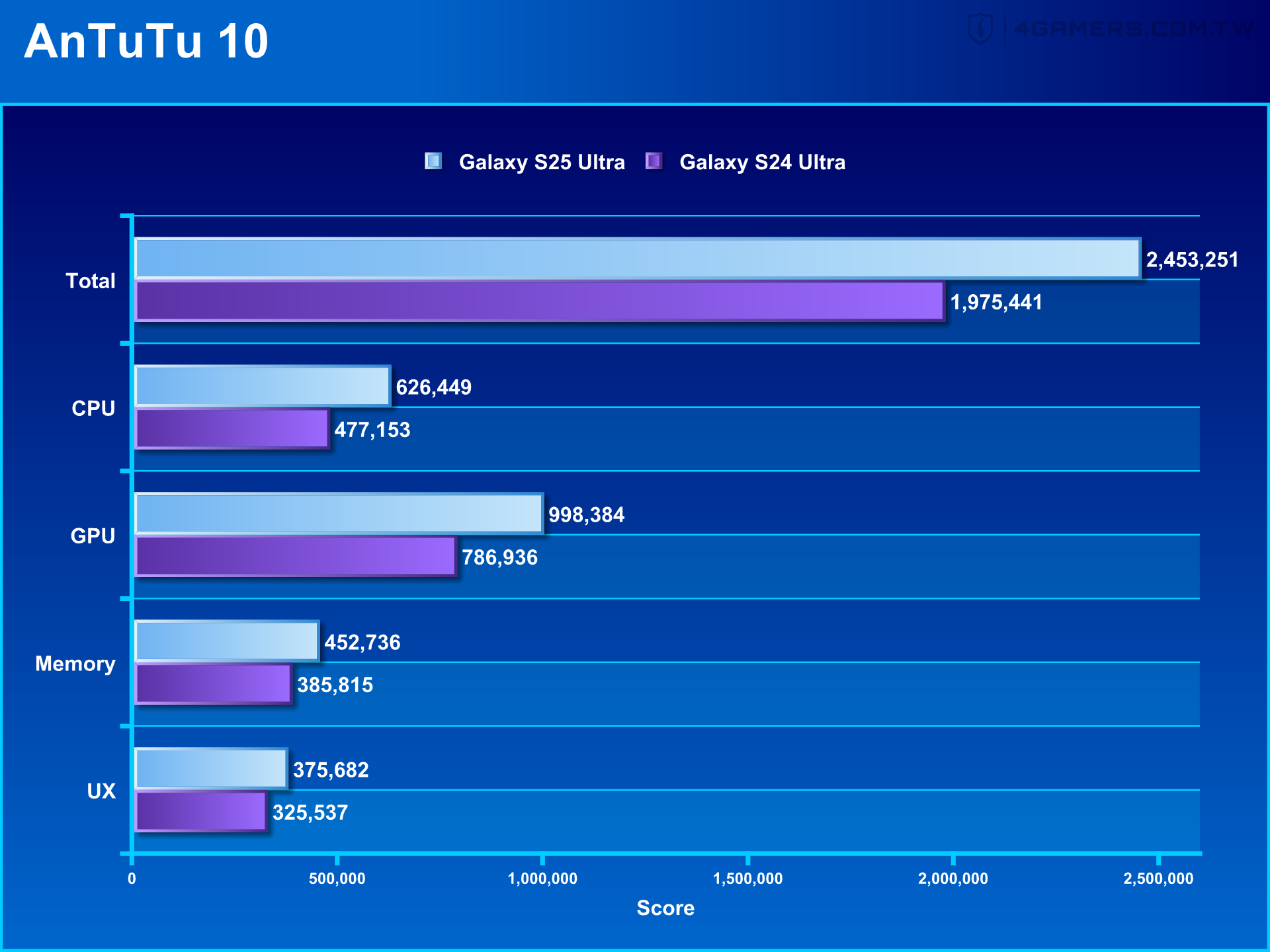Click the S25 Ultra UX bar

[x=211, y=769]
